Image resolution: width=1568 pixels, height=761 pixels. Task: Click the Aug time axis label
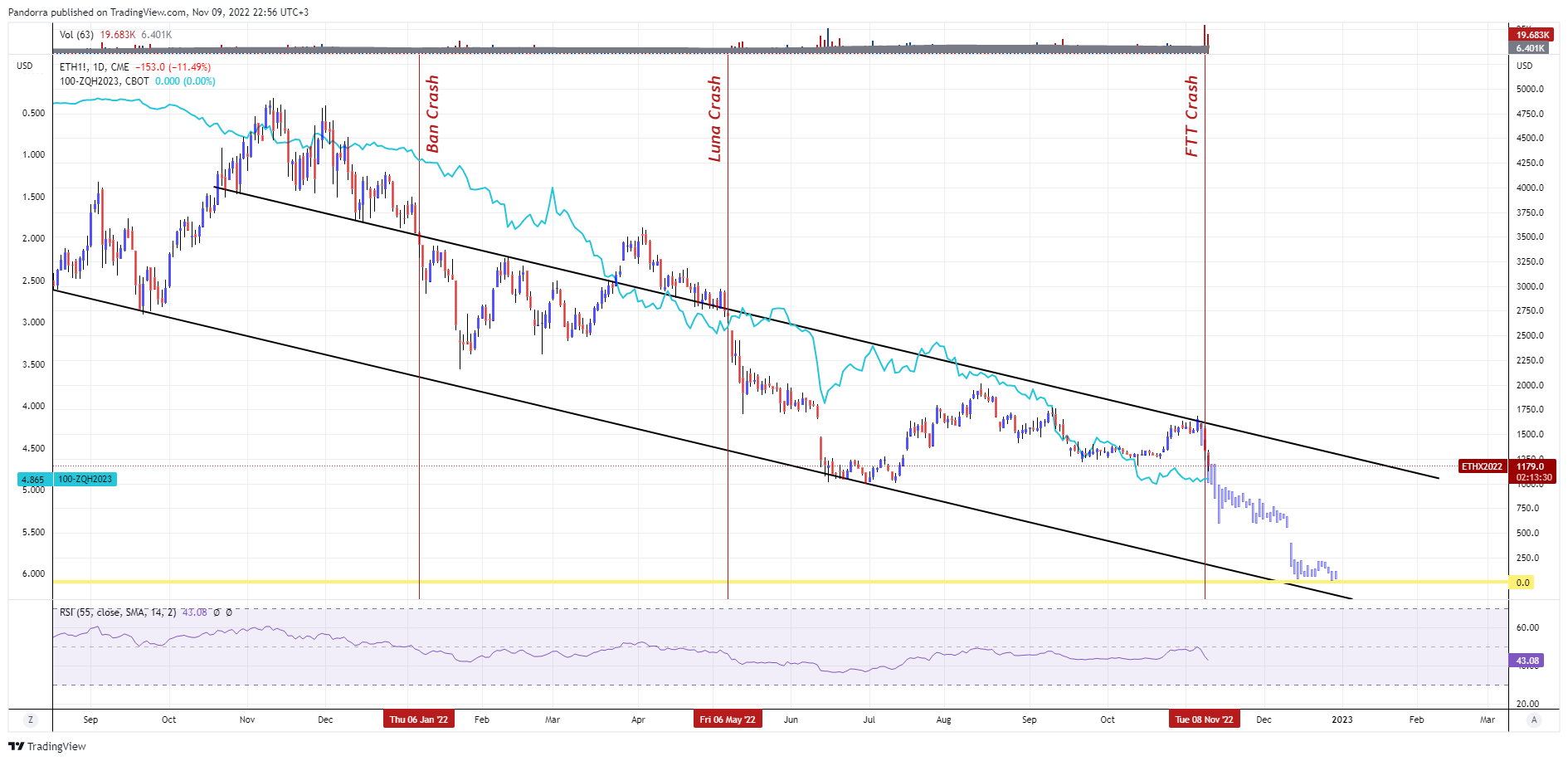pos(943,720)
